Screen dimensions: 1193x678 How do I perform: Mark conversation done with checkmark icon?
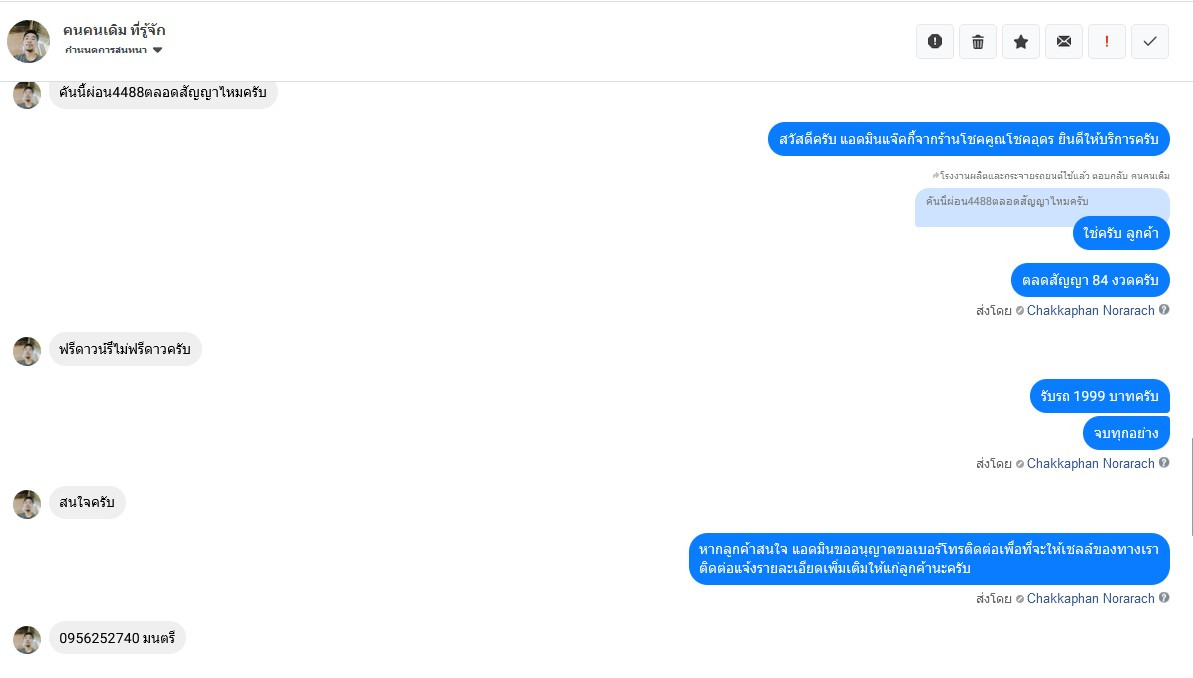tap(1150, 41)
